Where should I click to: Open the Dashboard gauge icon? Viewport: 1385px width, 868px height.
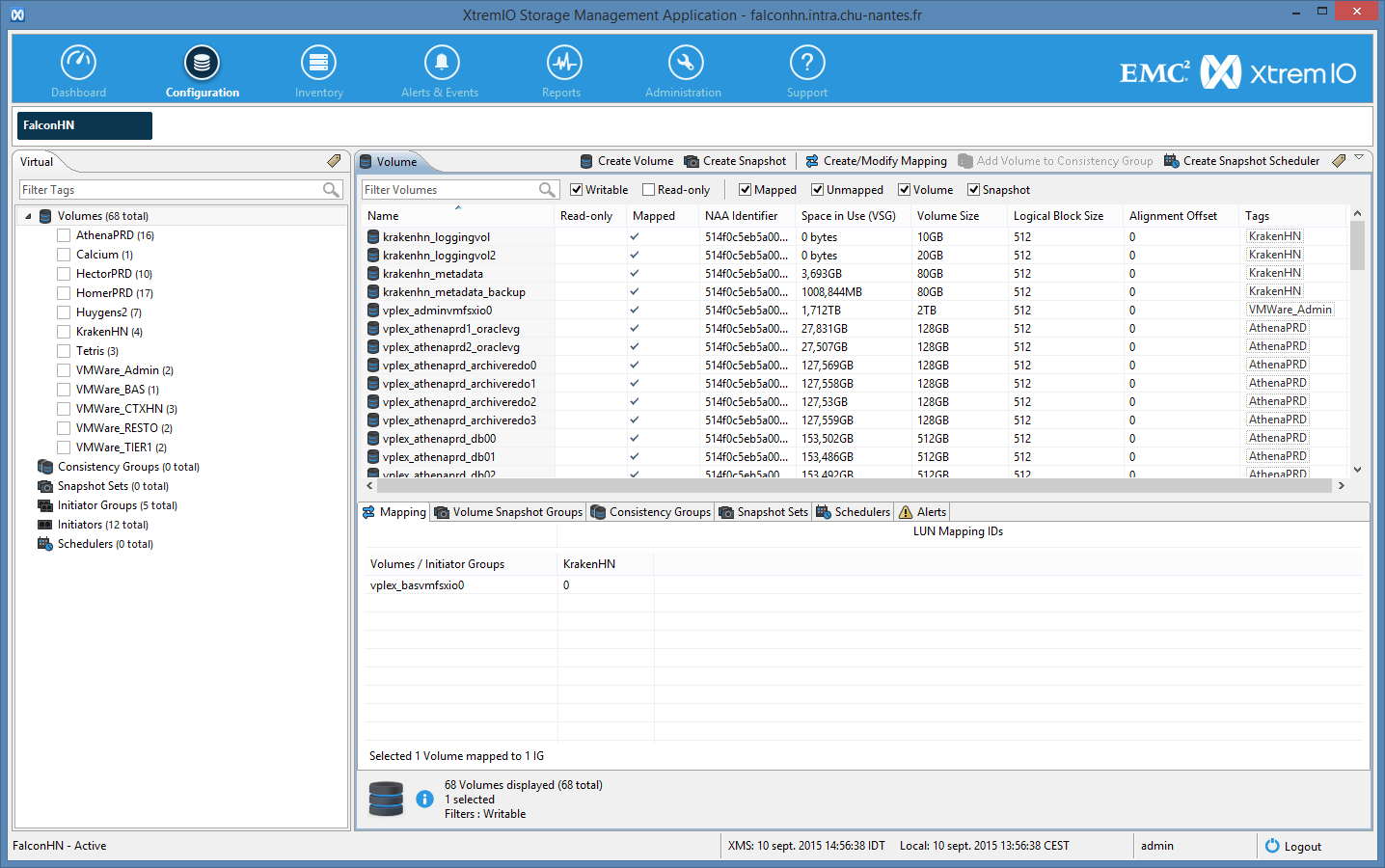(x=78, y=64)
